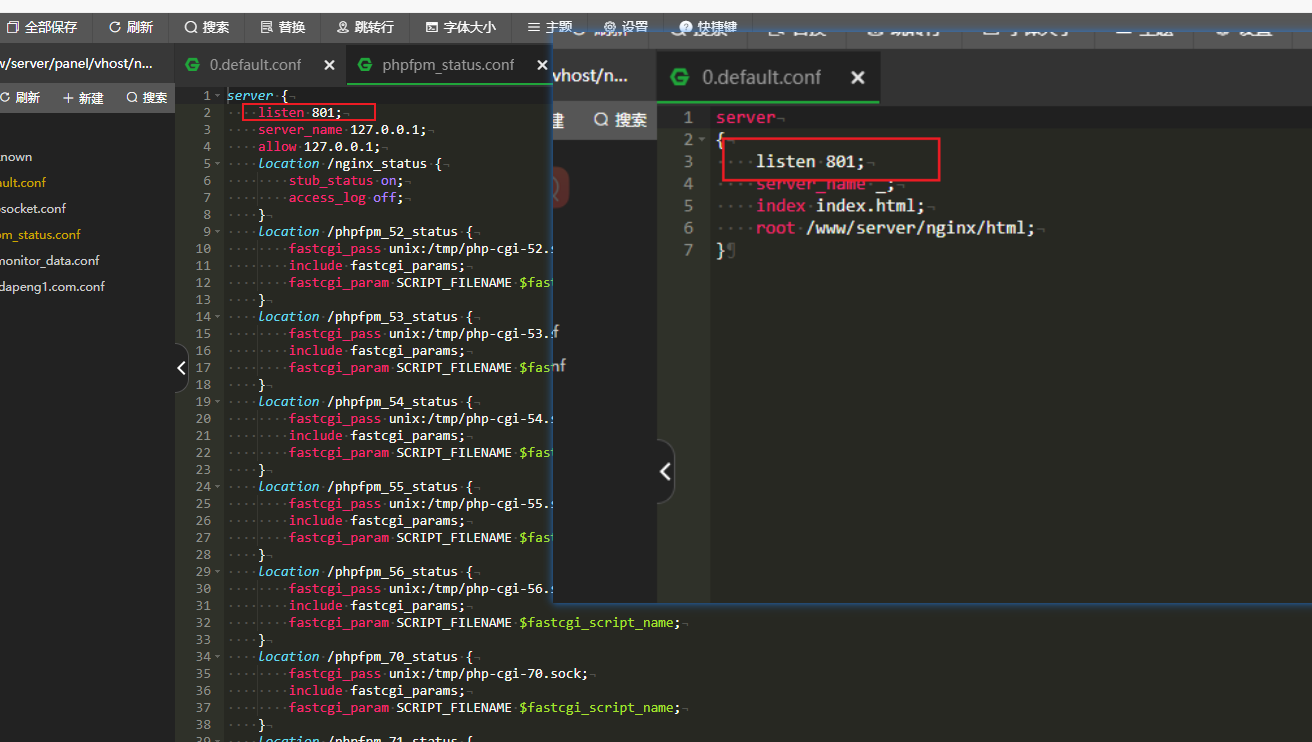
Task: Open monitor_data.conf in the file list
Action: pos(50,260)
